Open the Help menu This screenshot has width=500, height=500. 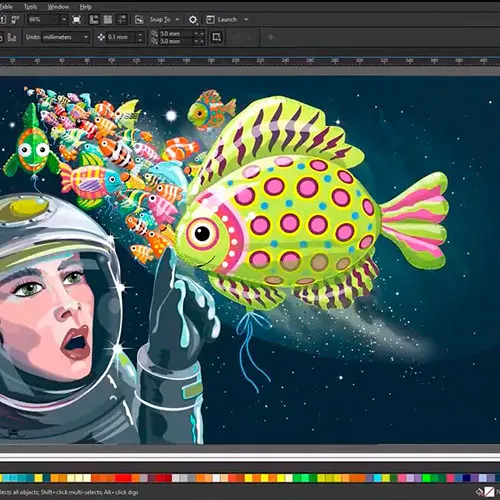click(85, 7)
